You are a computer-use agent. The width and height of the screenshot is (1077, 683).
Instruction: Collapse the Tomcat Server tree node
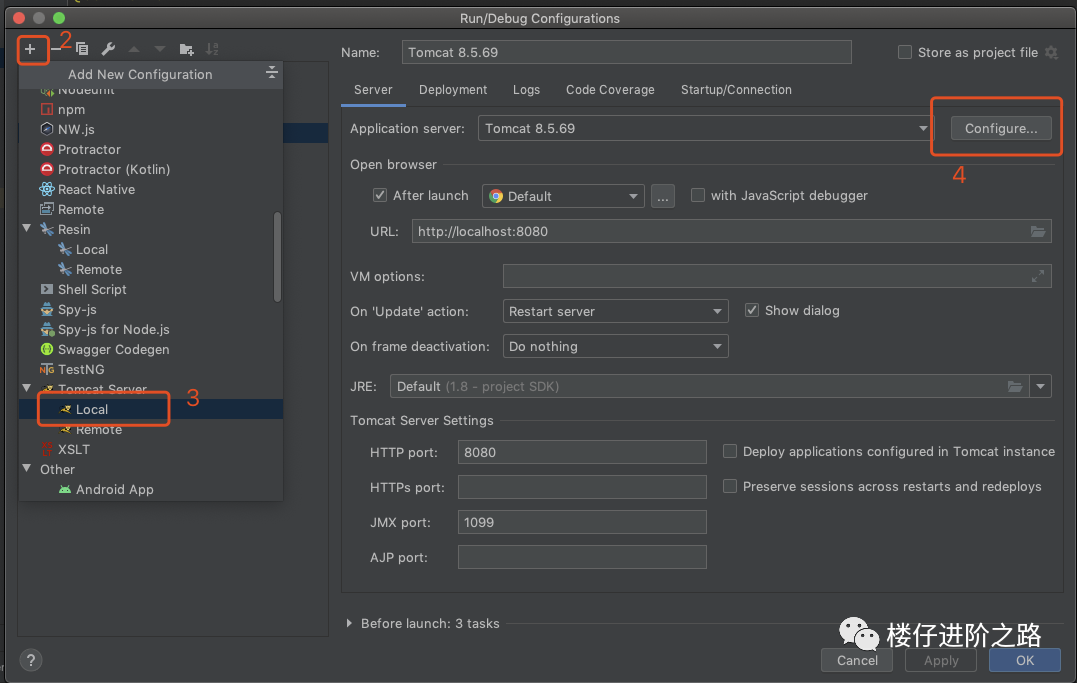tap(27, 388)
